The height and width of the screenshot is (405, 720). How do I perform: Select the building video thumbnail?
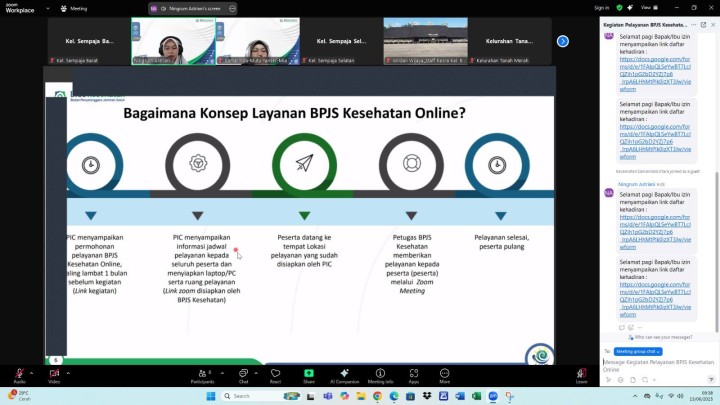pyautogui.click(x=425, y=41)
